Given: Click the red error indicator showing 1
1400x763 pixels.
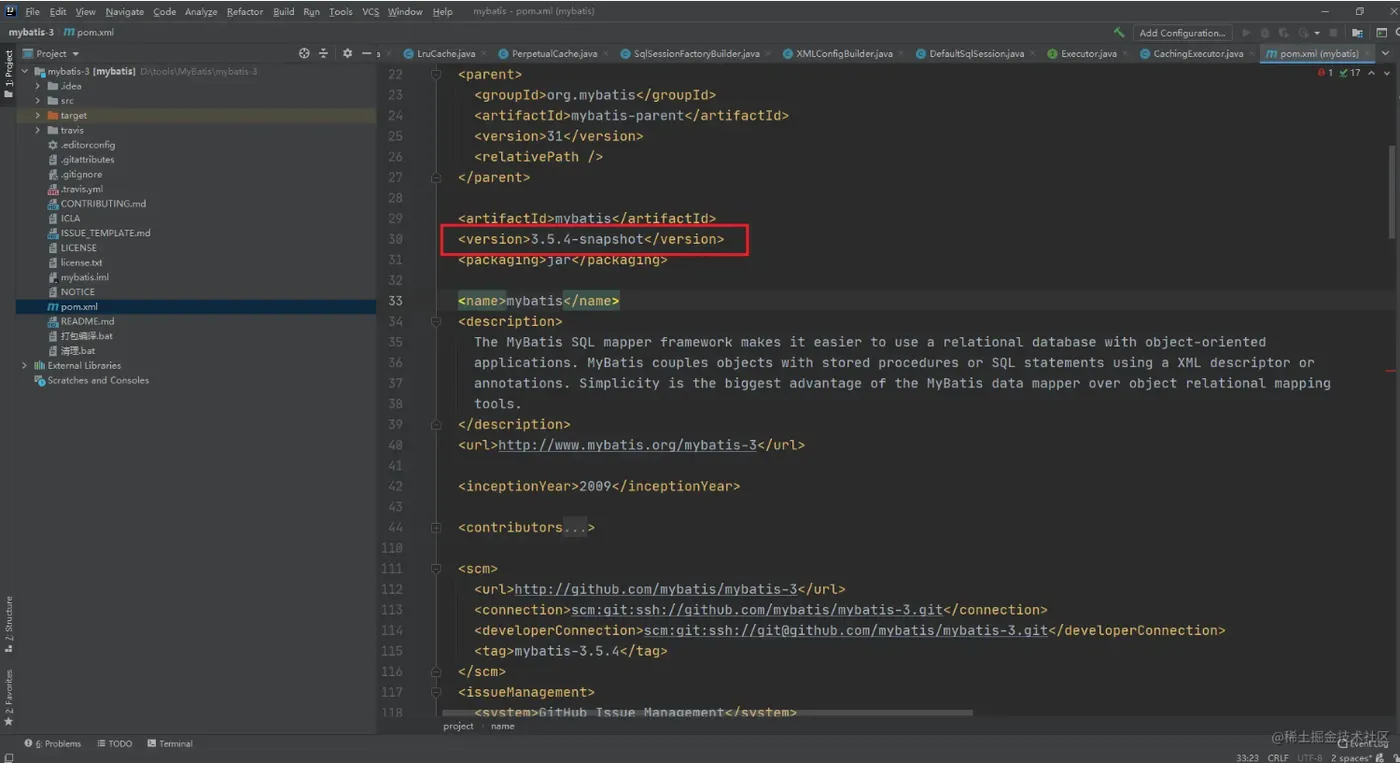Looking at the screenshot, I should coord(1325,73).
